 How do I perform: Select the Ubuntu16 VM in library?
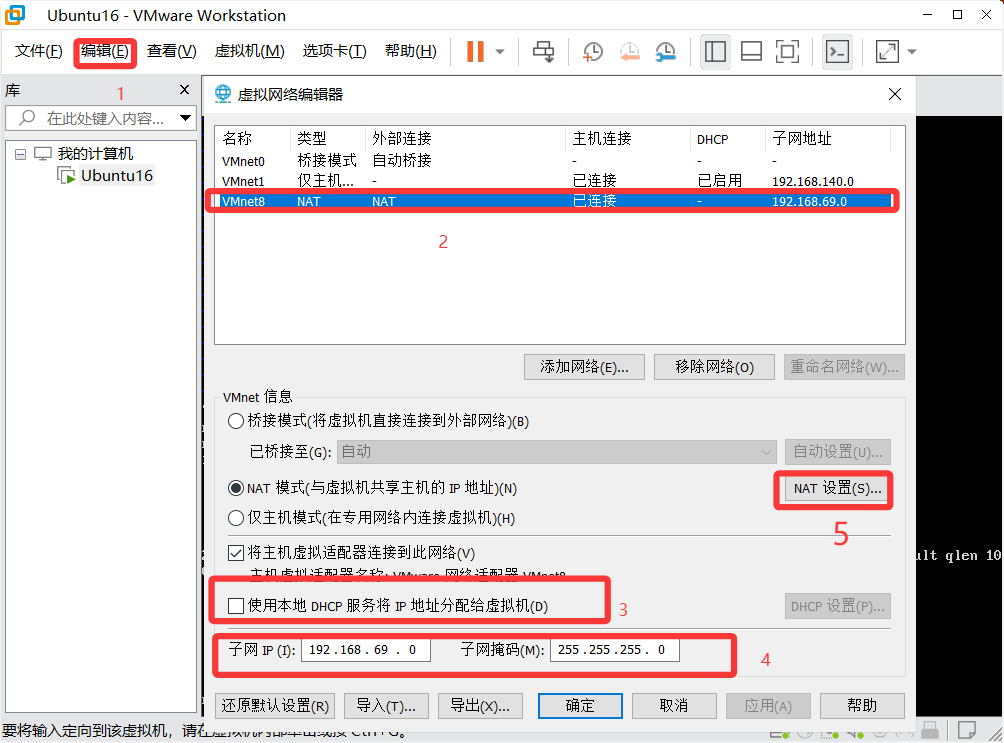[x=117, y=176]
